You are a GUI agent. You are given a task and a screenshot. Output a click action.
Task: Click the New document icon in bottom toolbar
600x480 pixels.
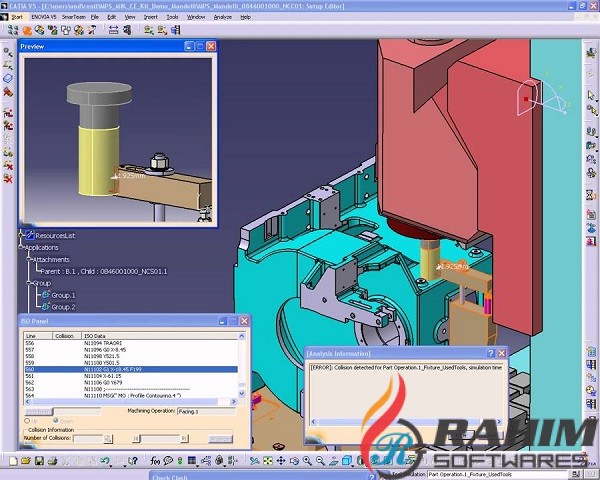[x=13, y=460]
